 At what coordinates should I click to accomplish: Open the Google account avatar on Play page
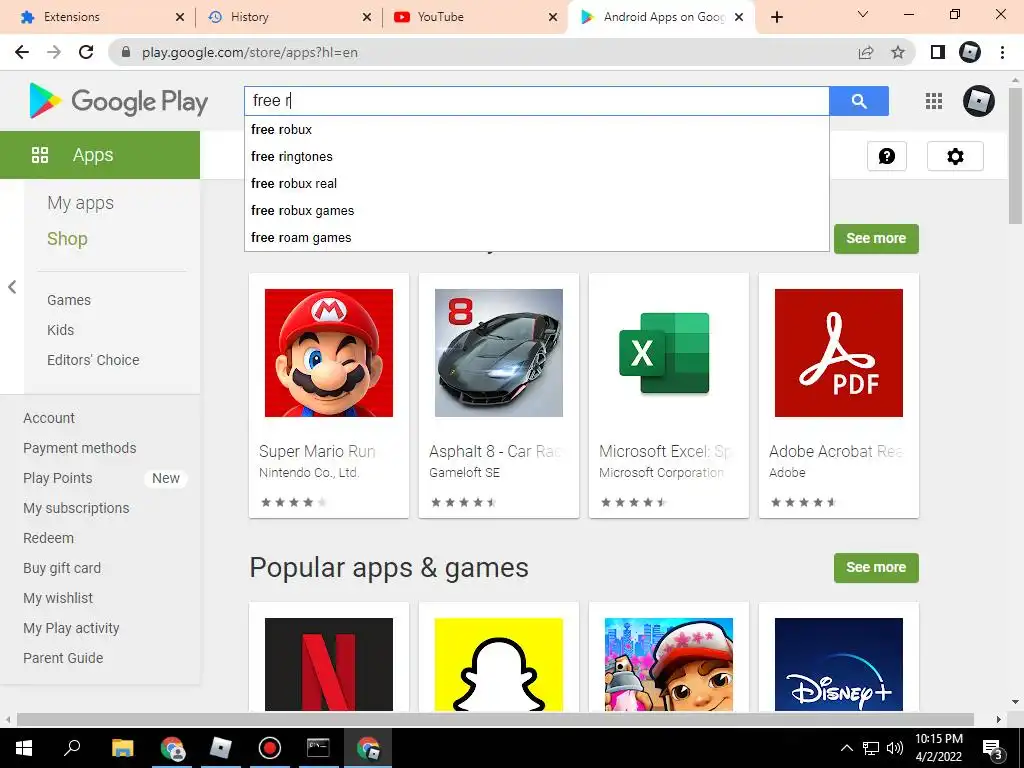click(x=978, y=101)
